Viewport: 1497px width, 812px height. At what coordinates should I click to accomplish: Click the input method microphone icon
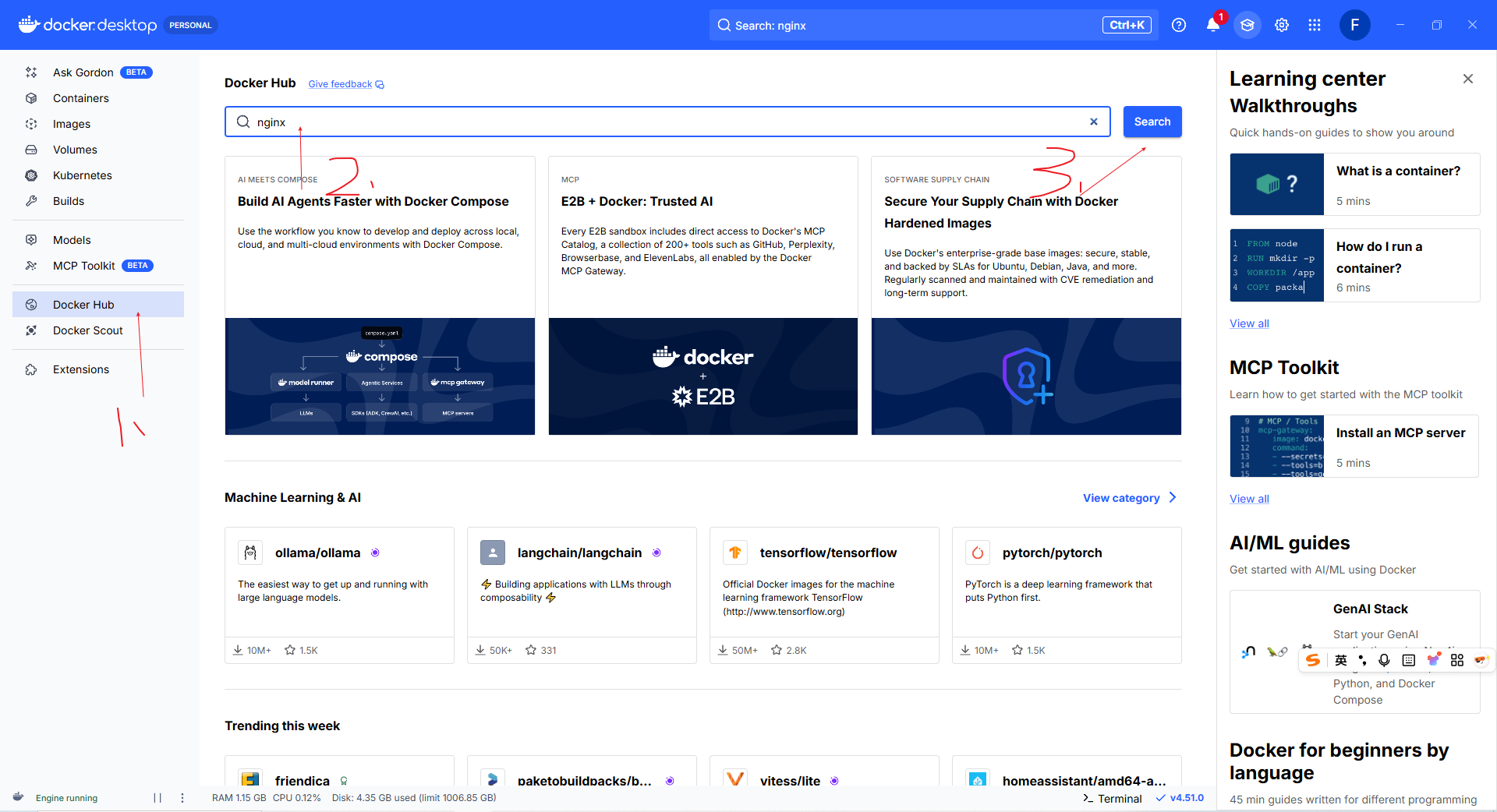pyautogui.click(x=1384, y=660)
